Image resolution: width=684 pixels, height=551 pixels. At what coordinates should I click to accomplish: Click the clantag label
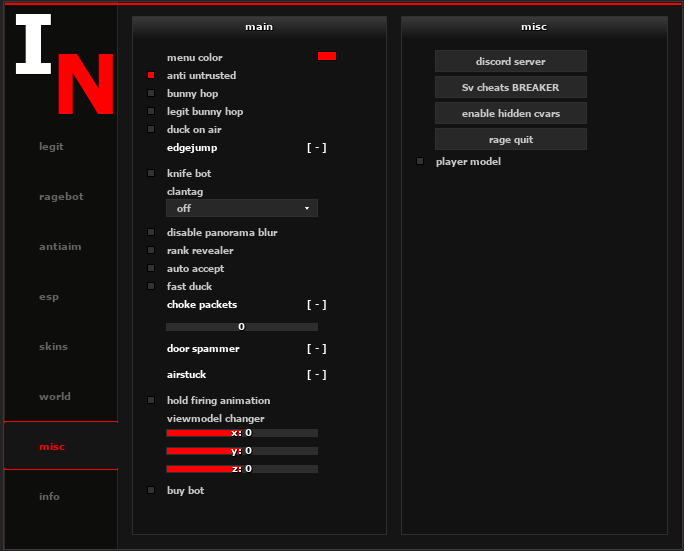pos(185,192)
